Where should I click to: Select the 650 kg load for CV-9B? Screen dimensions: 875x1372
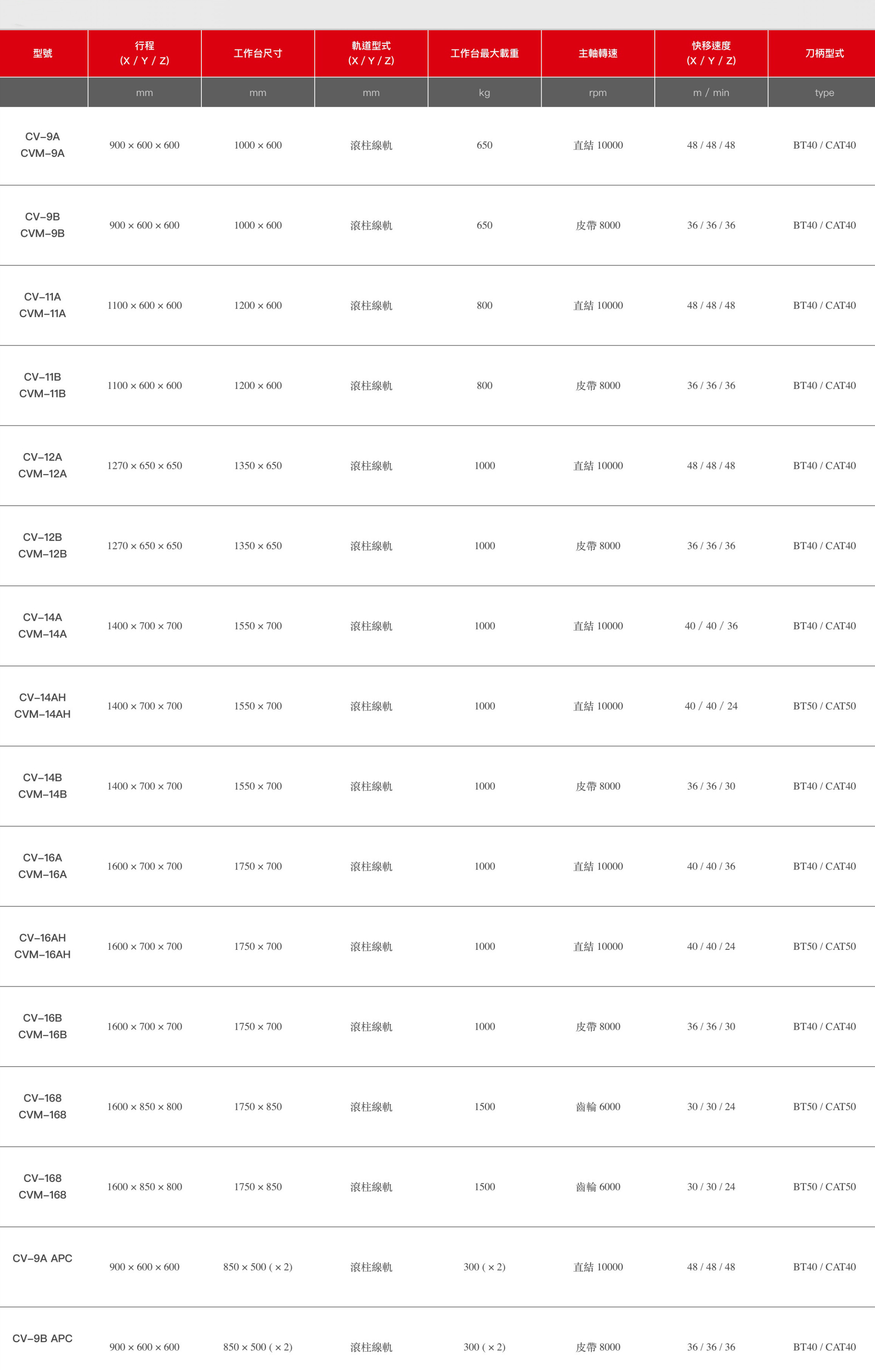pos(484,225)
